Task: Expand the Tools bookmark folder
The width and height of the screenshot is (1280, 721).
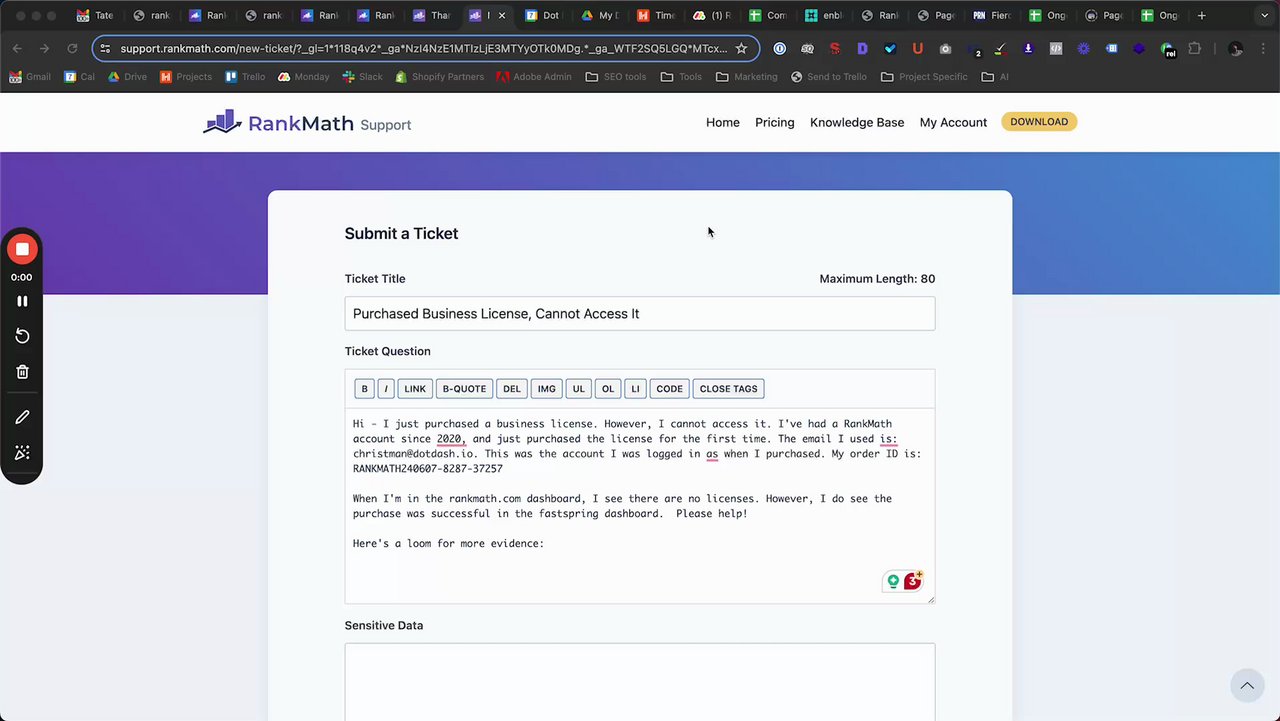Action: 682,76
